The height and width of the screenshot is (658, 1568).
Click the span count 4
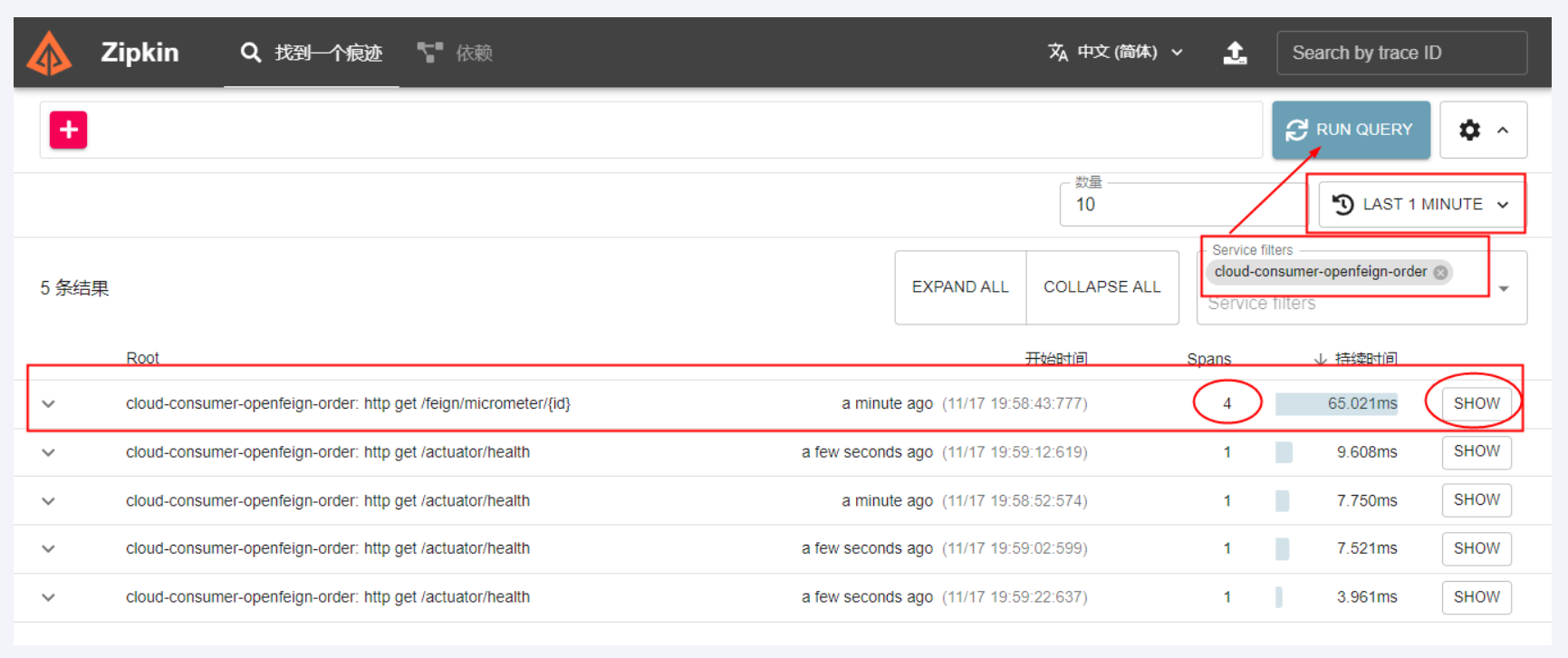[x=1227, y=403]
